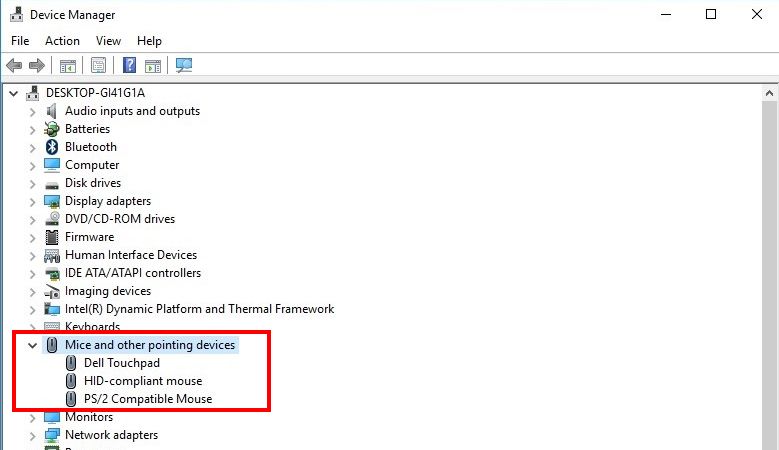Select the Computer category label

pos(92,165)
